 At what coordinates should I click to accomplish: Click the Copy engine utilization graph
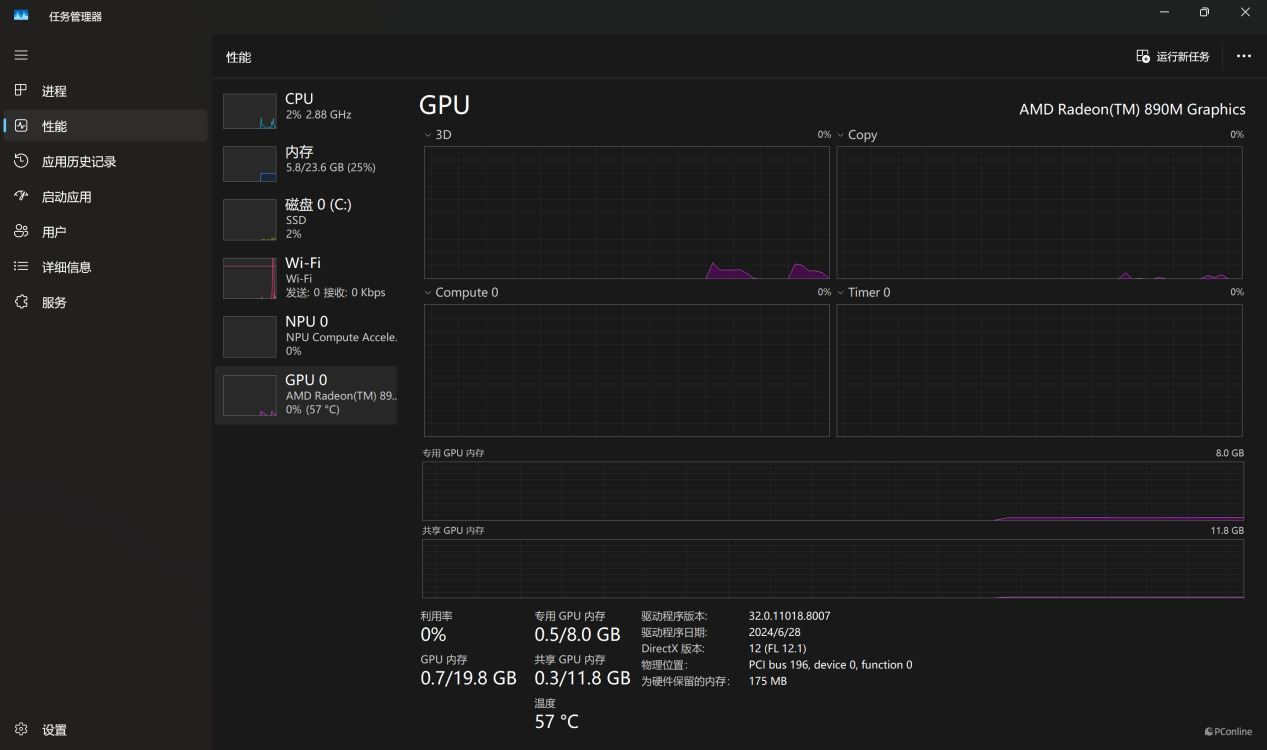point(1039,212)
